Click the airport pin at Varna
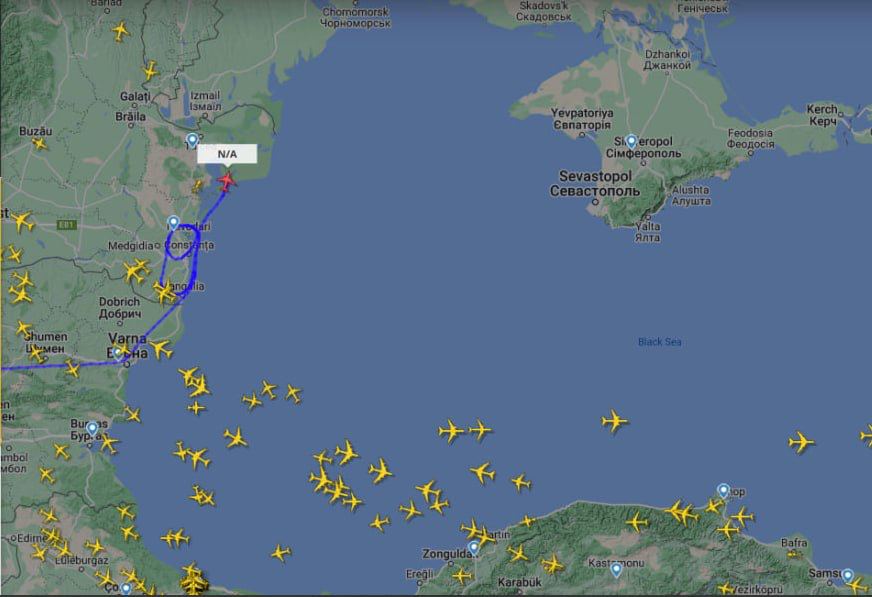The image size is (872, 597). (x=117, y=351)
